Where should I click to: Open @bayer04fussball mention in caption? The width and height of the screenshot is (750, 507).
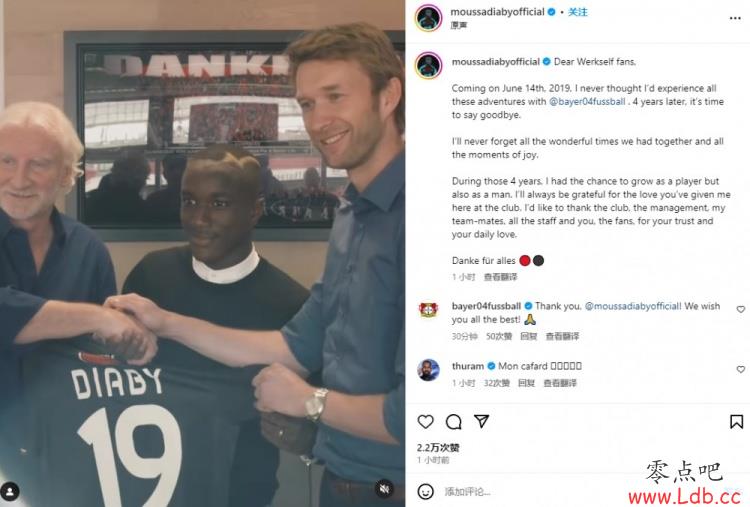point(587,101)
